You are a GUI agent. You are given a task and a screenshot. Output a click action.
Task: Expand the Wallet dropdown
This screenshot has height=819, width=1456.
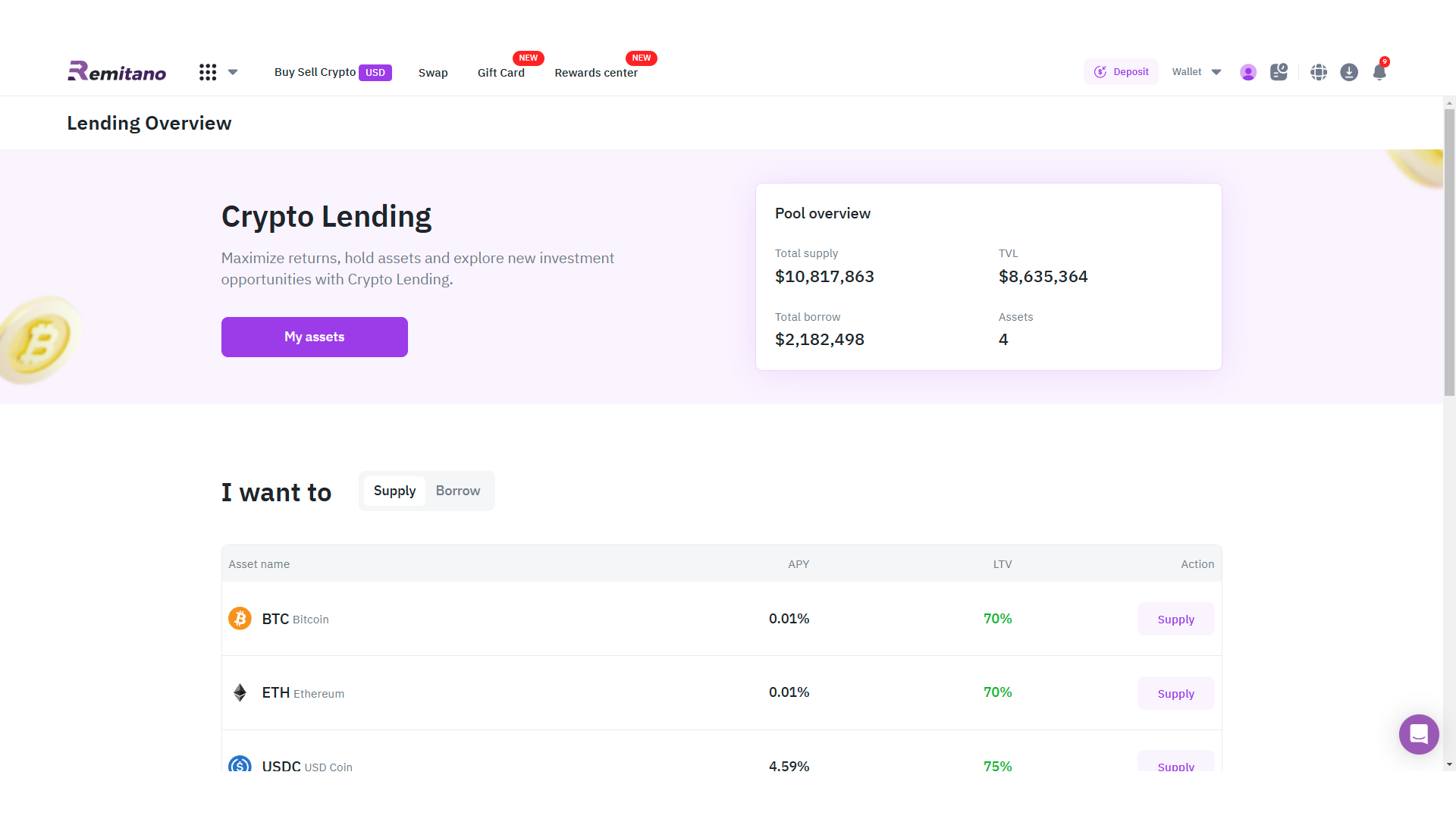tap(1196, 71)
